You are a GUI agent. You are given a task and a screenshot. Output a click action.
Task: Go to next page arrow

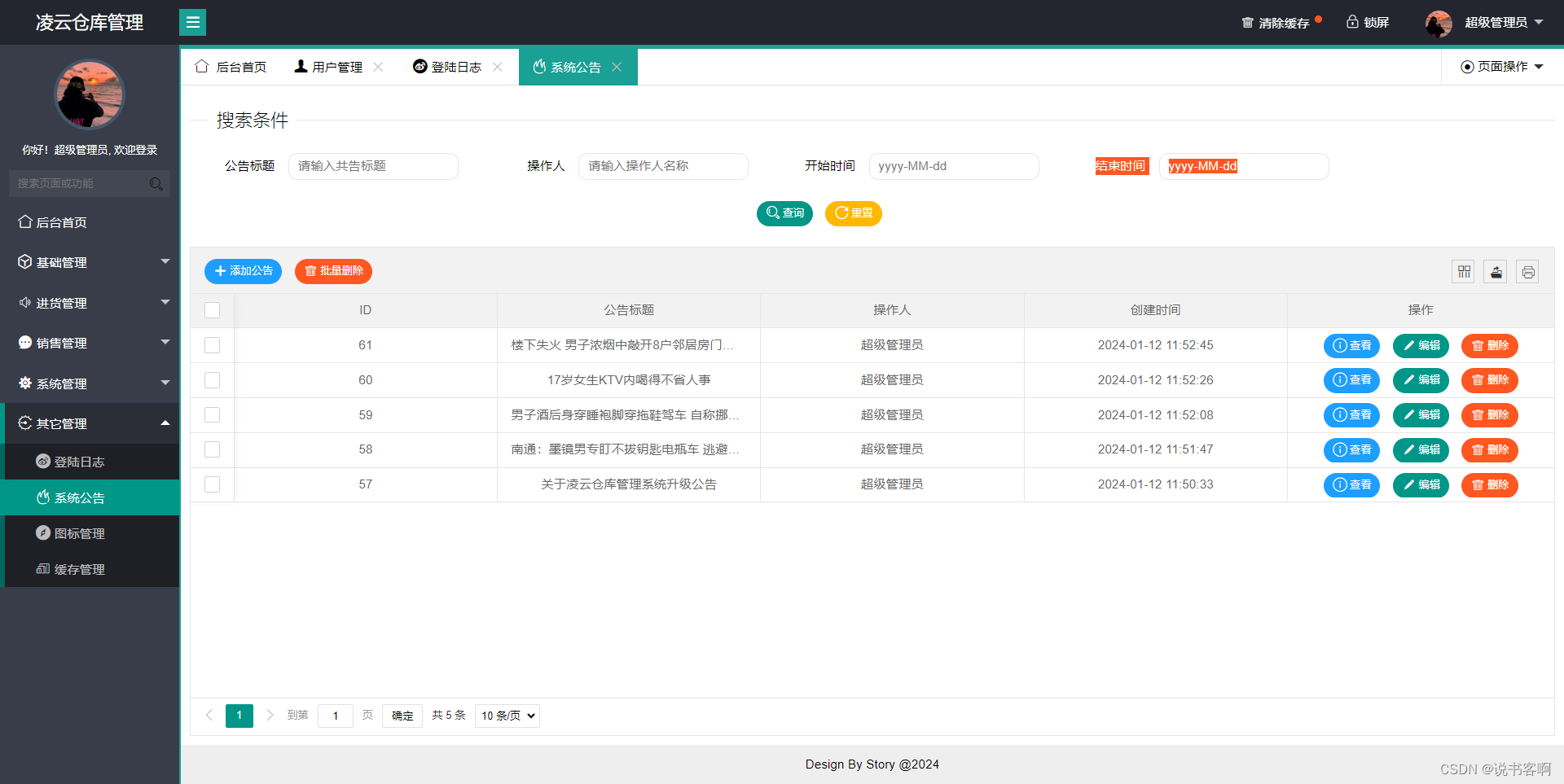(270, 716)
